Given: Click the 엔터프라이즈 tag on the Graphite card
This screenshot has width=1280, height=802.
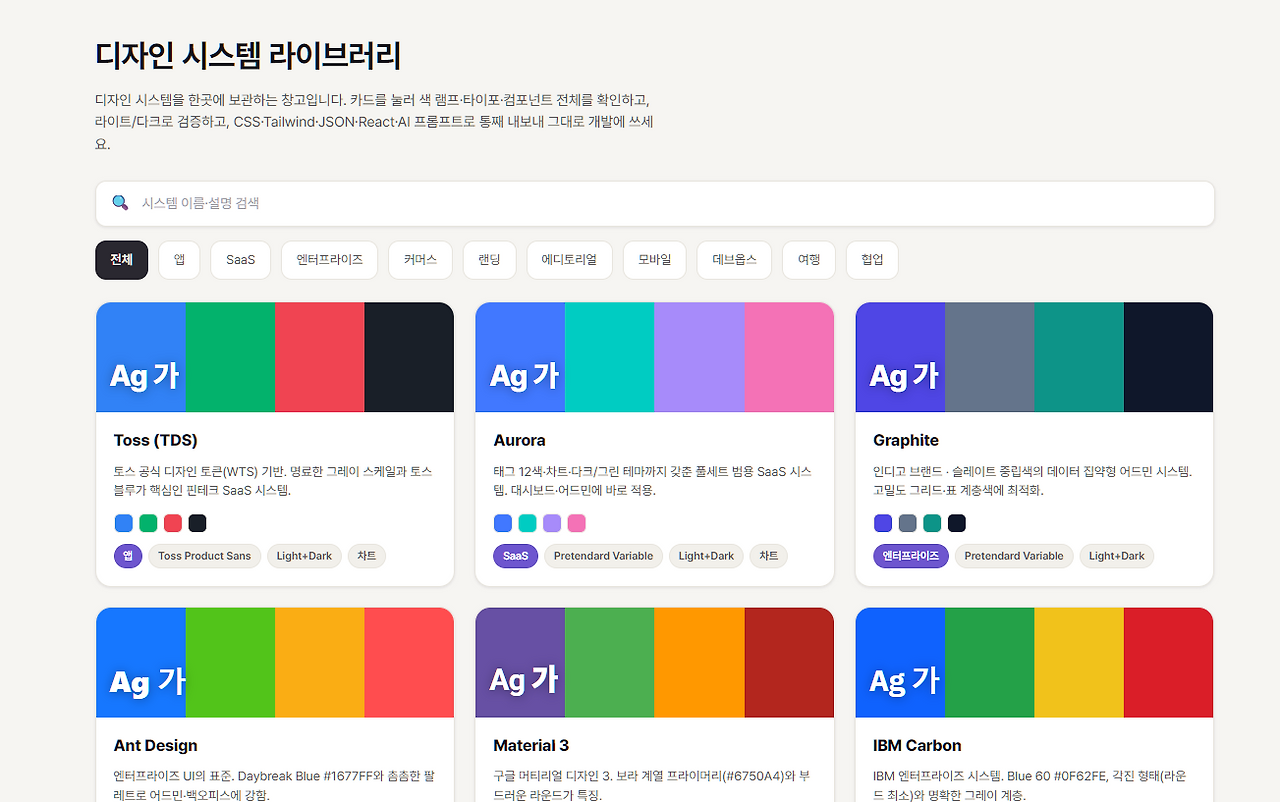Looking at the screenshot, I should tap(911, 556).
